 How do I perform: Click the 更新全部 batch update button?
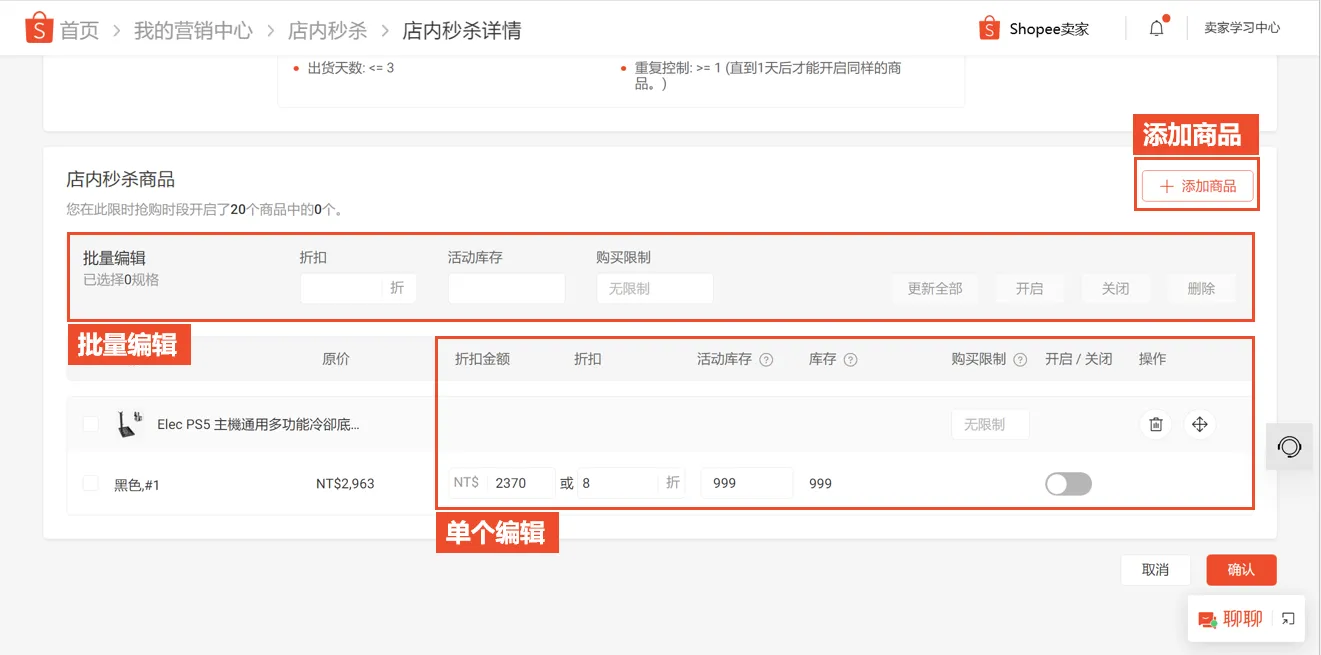[x=934, y=288]
